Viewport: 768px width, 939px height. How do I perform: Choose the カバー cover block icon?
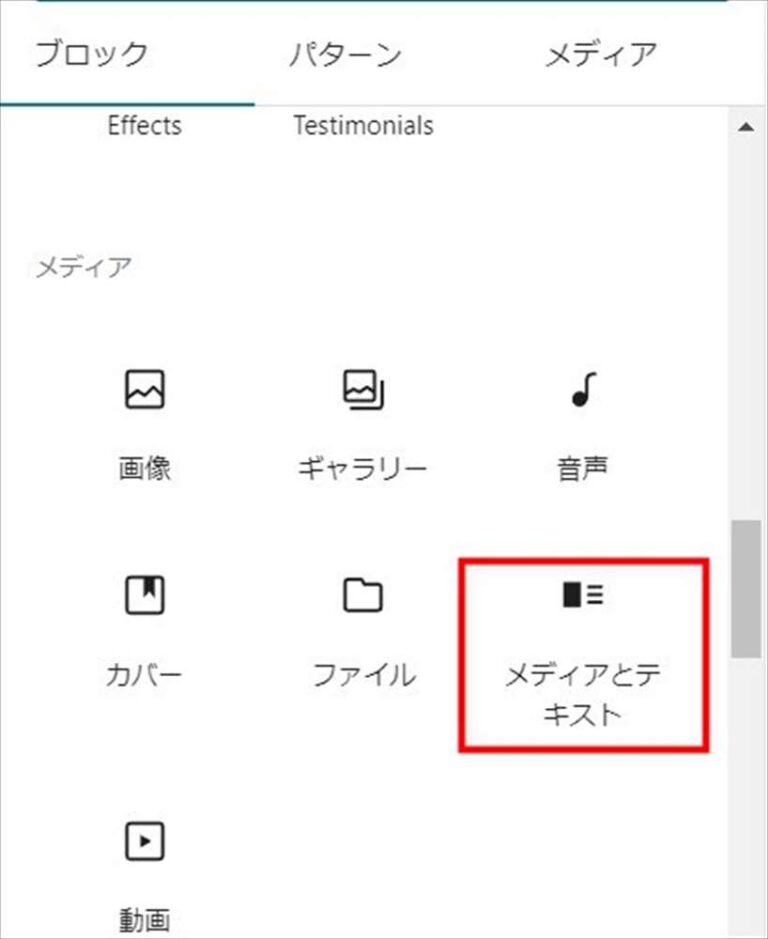click(x=145, y=596)
